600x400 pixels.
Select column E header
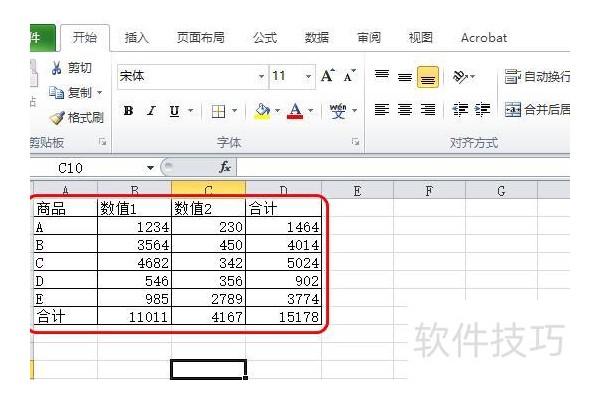357,190
